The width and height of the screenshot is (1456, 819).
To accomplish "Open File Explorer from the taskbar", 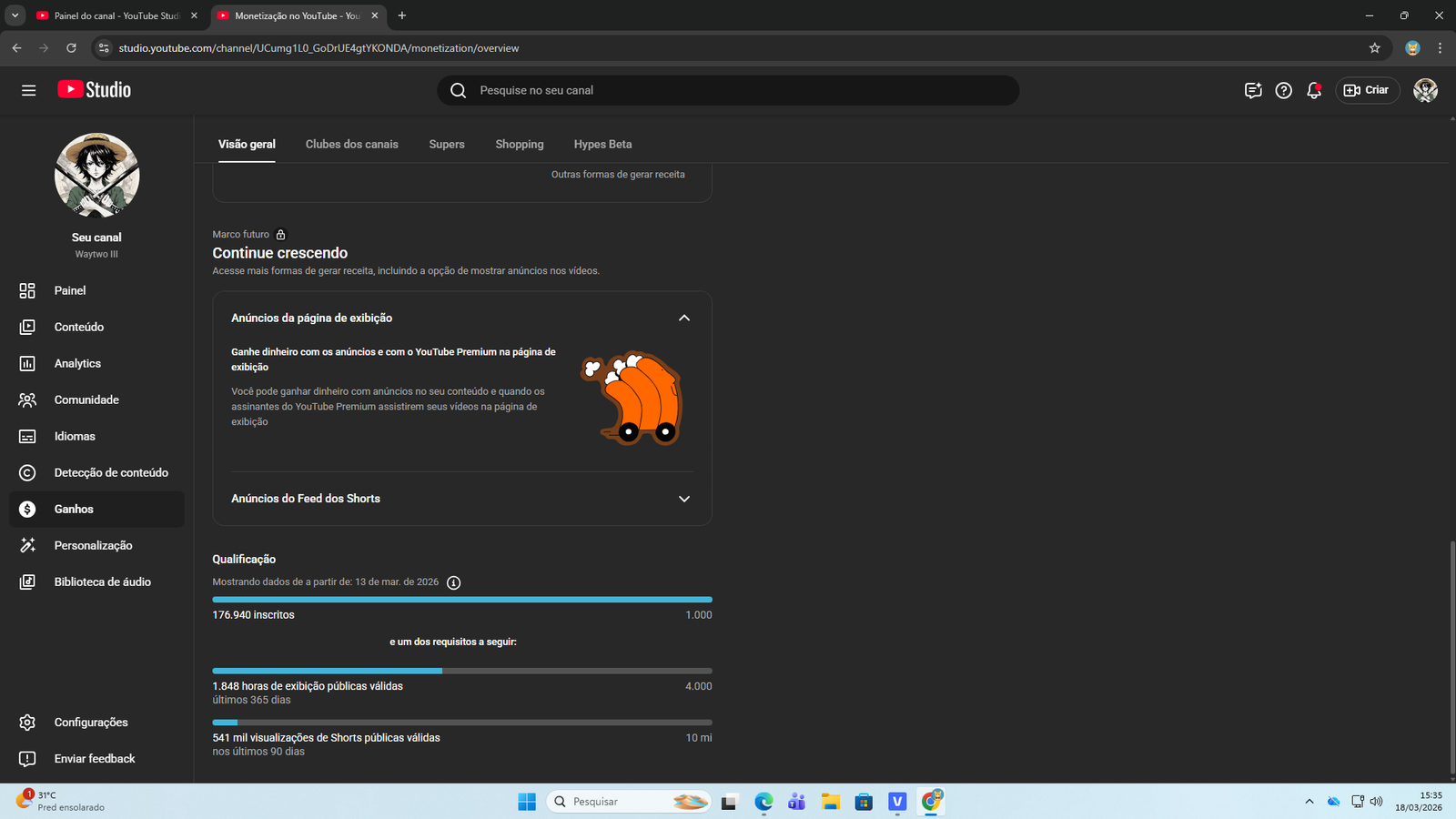I will pos(830,802).
